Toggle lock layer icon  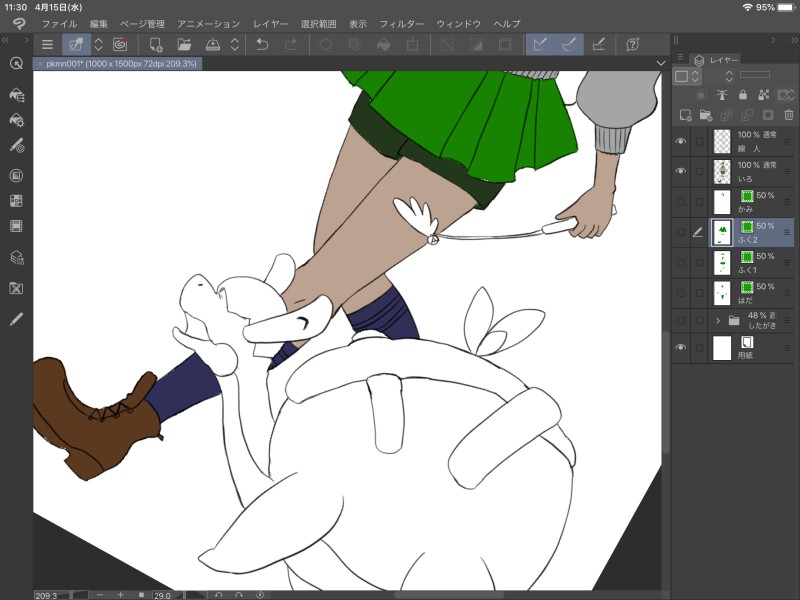pyautogui.click(x=743, y=94)
